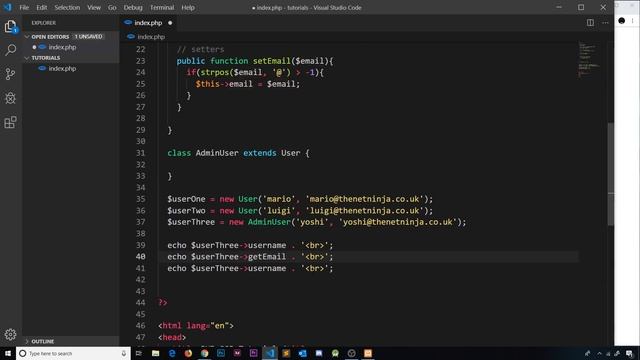Screen dimensions: 640x360
Task: Collapse the Tutorials folder section
Action: point(46,58)
